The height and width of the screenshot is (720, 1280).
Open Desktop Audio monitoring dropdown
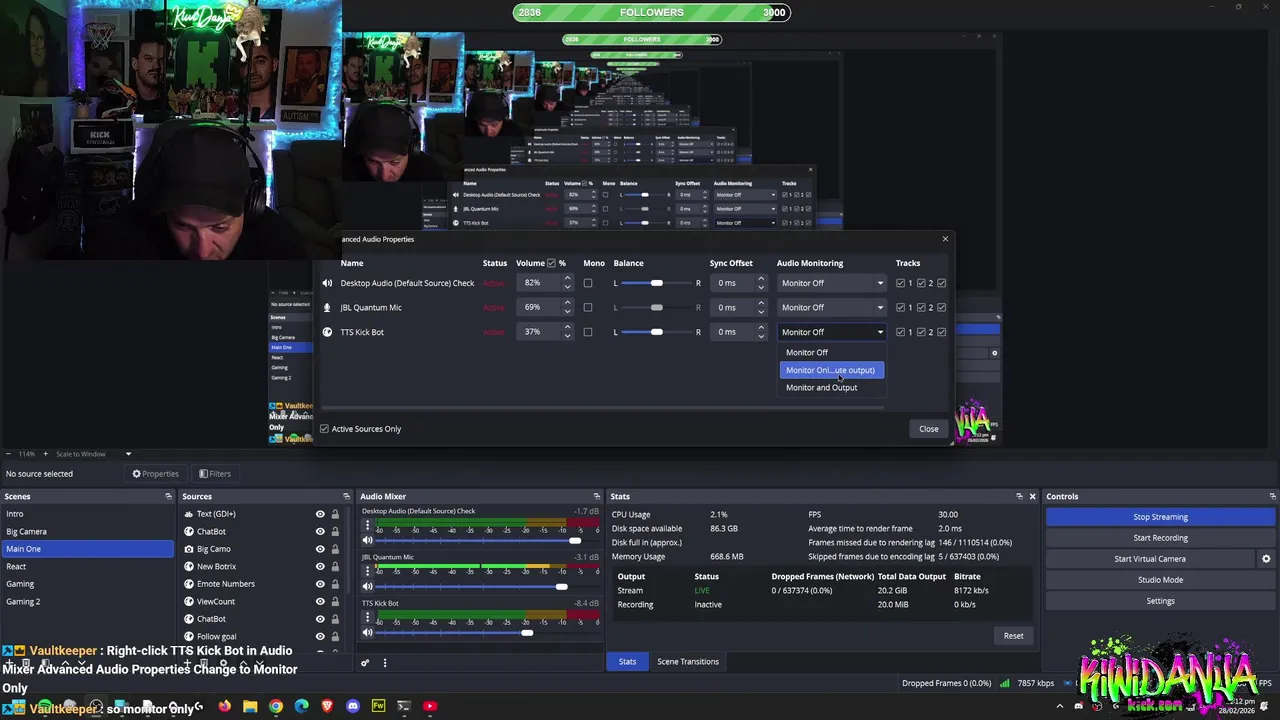tap(832, 283)
